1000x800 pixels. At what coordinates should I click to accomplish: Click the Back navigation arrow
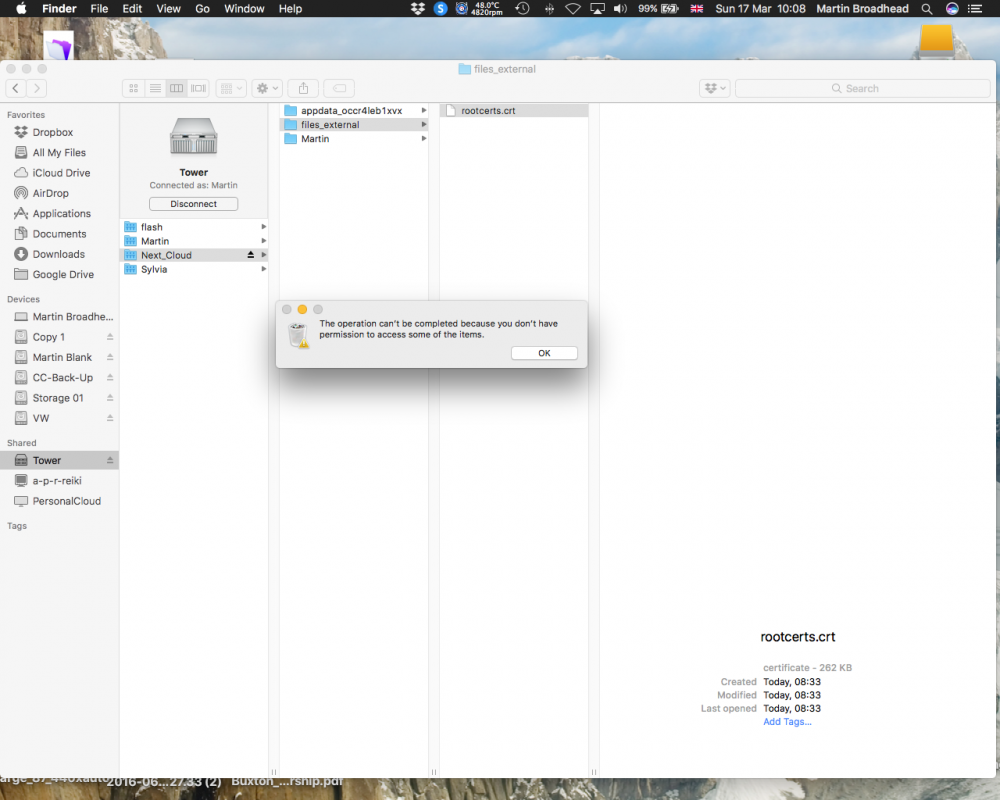(x=16, y=88)
